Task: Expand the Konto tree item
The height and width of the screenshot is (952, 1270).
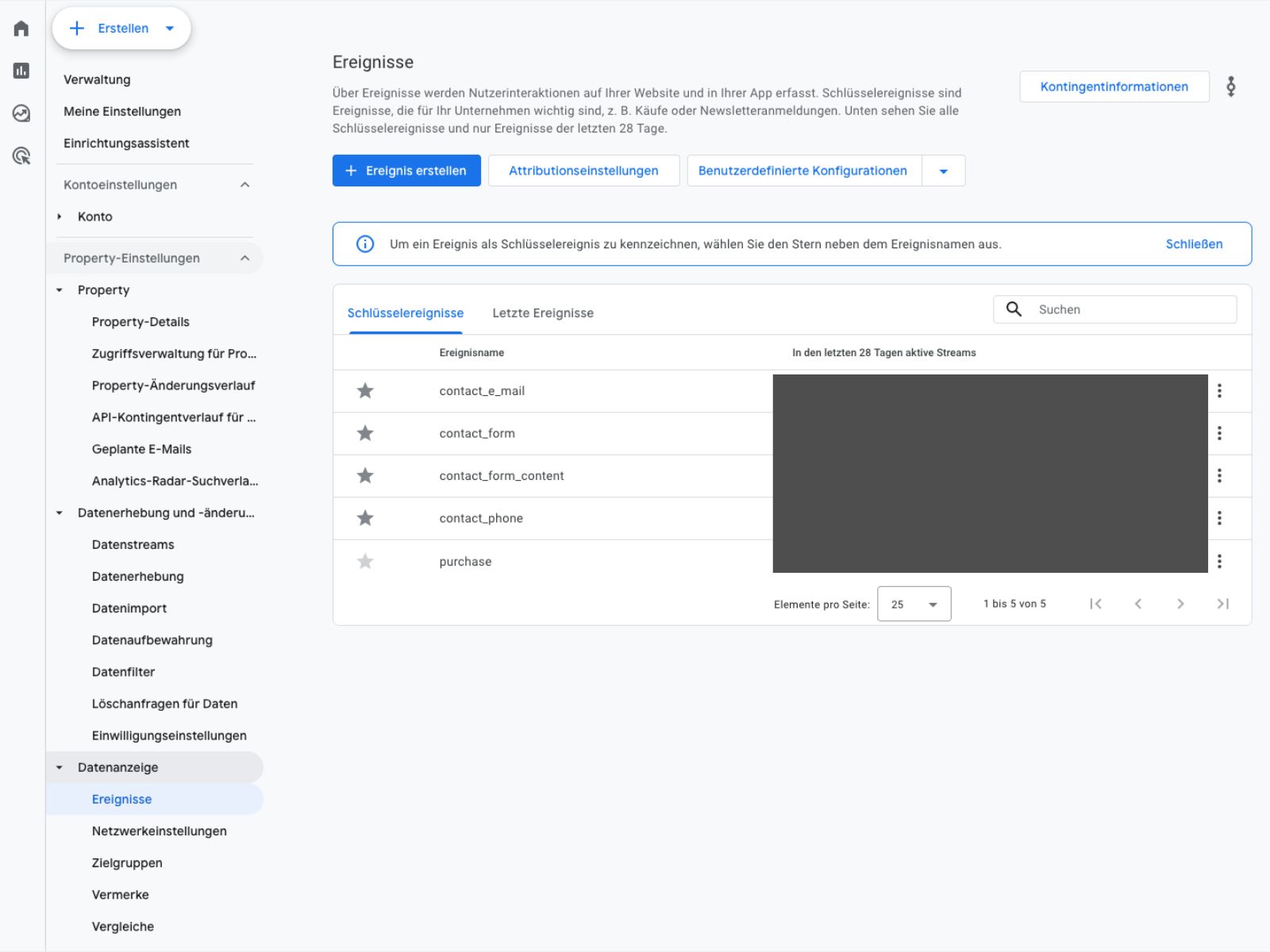Action: 60,217
